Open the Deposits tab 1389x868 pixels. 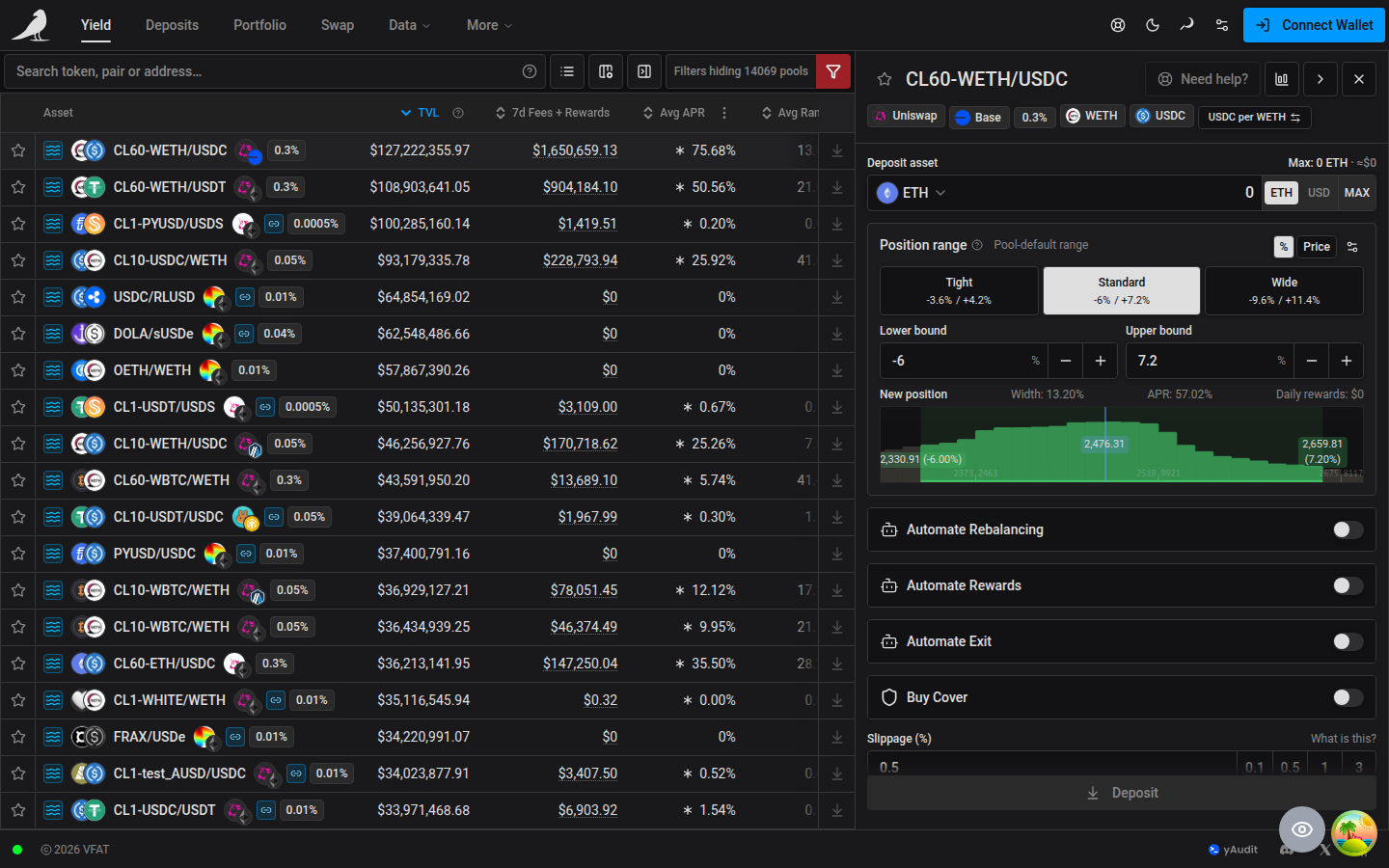click(172, 25)
